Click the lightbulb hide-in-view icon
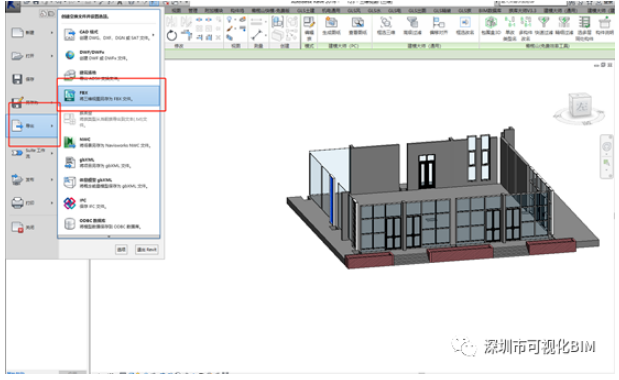The image size is (619, 380). tap(229, 19)
